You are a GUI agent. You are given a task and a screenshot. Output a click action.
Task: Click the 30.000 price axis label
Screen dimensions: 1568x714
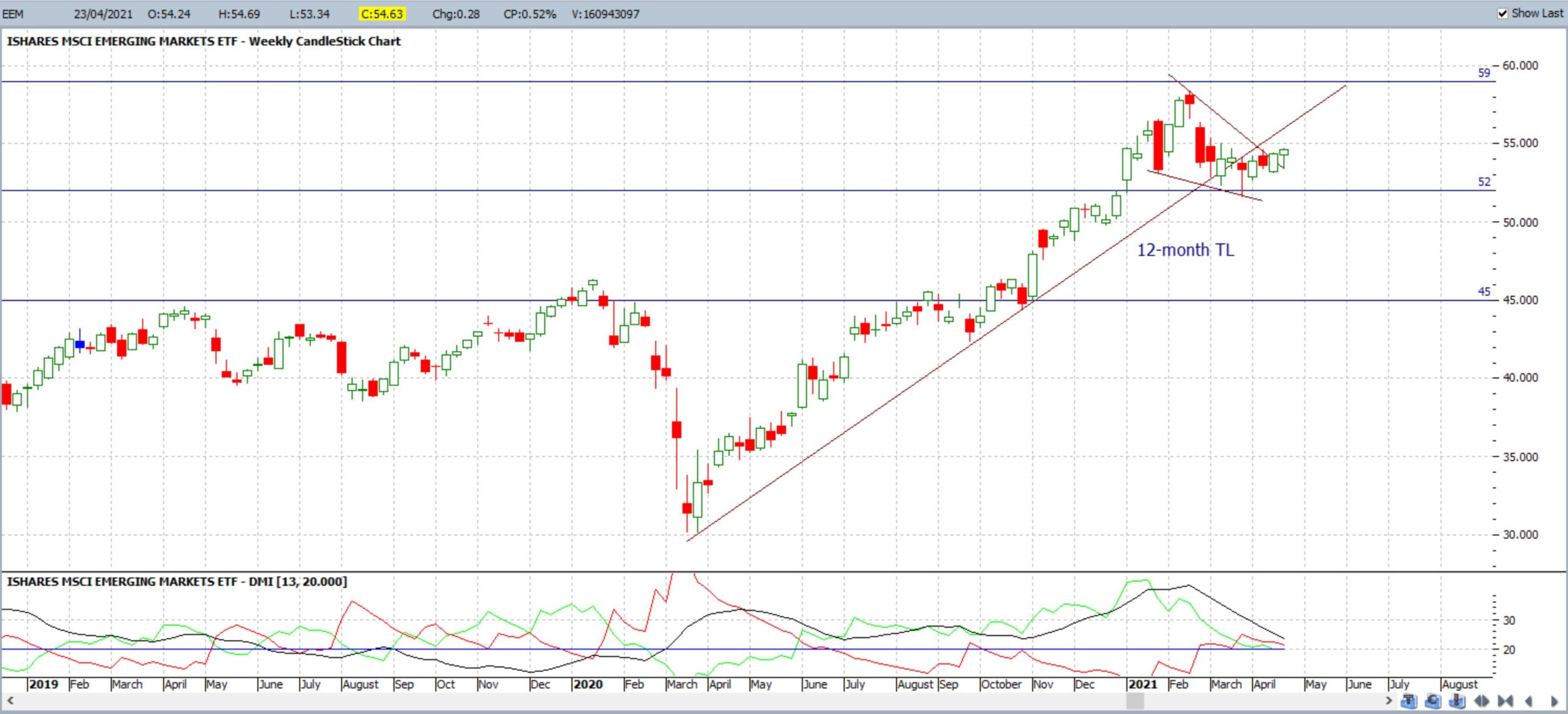click(x=1520, y=535)
